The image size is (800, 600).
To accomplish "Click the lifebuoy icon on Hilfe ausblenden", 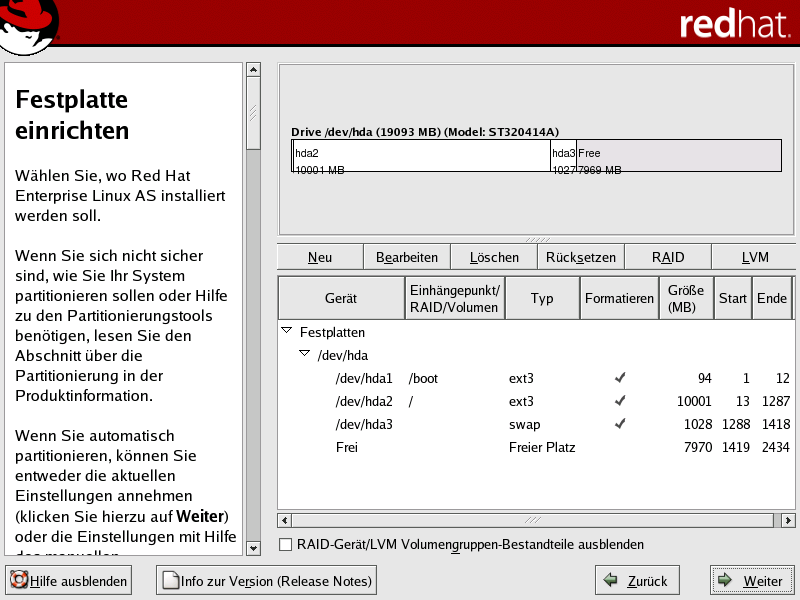I will tap(18, 580).
